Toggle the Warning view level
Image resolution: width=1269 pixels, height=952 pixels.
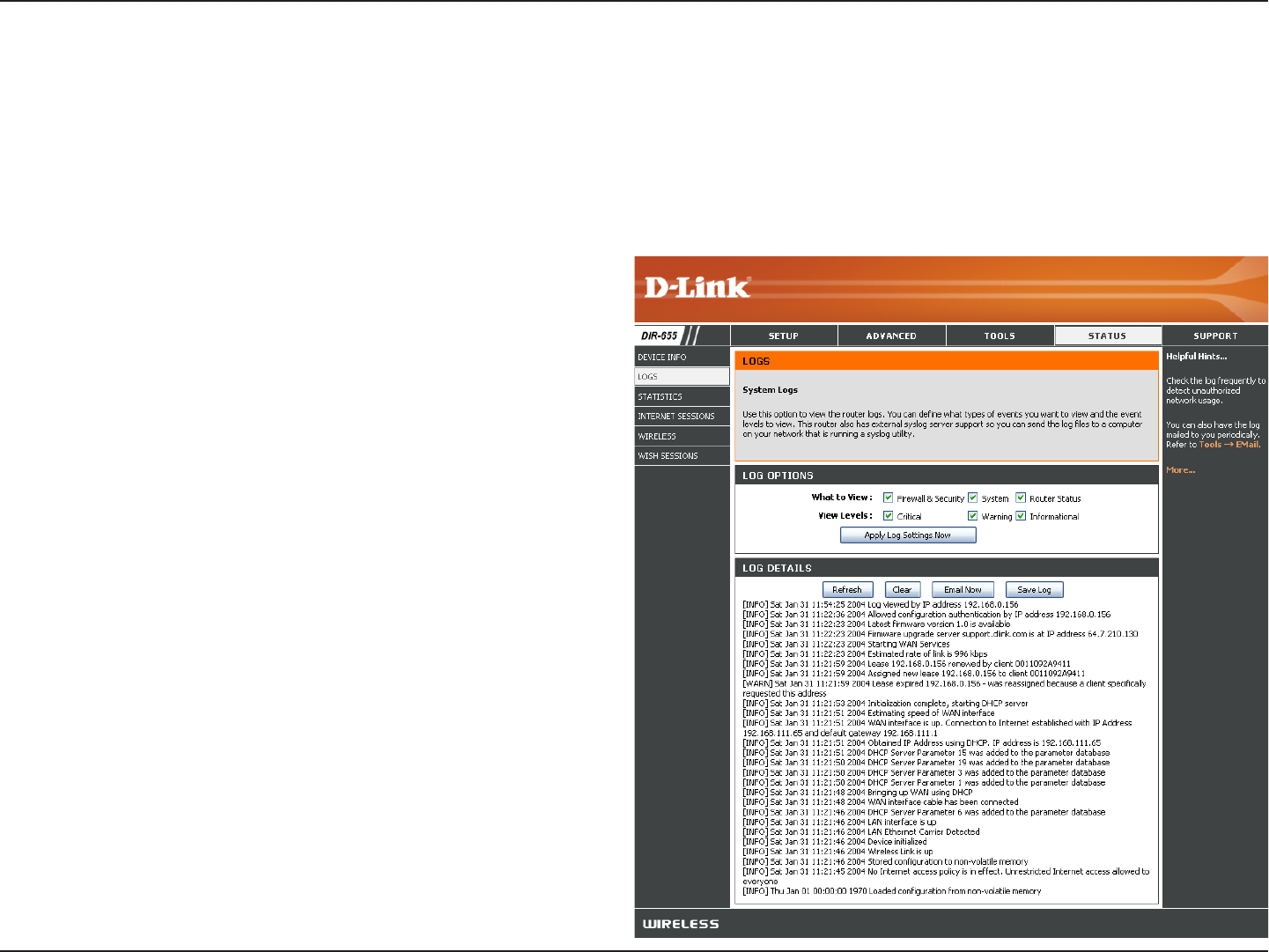pyautogui.click(x=972, y=516)
